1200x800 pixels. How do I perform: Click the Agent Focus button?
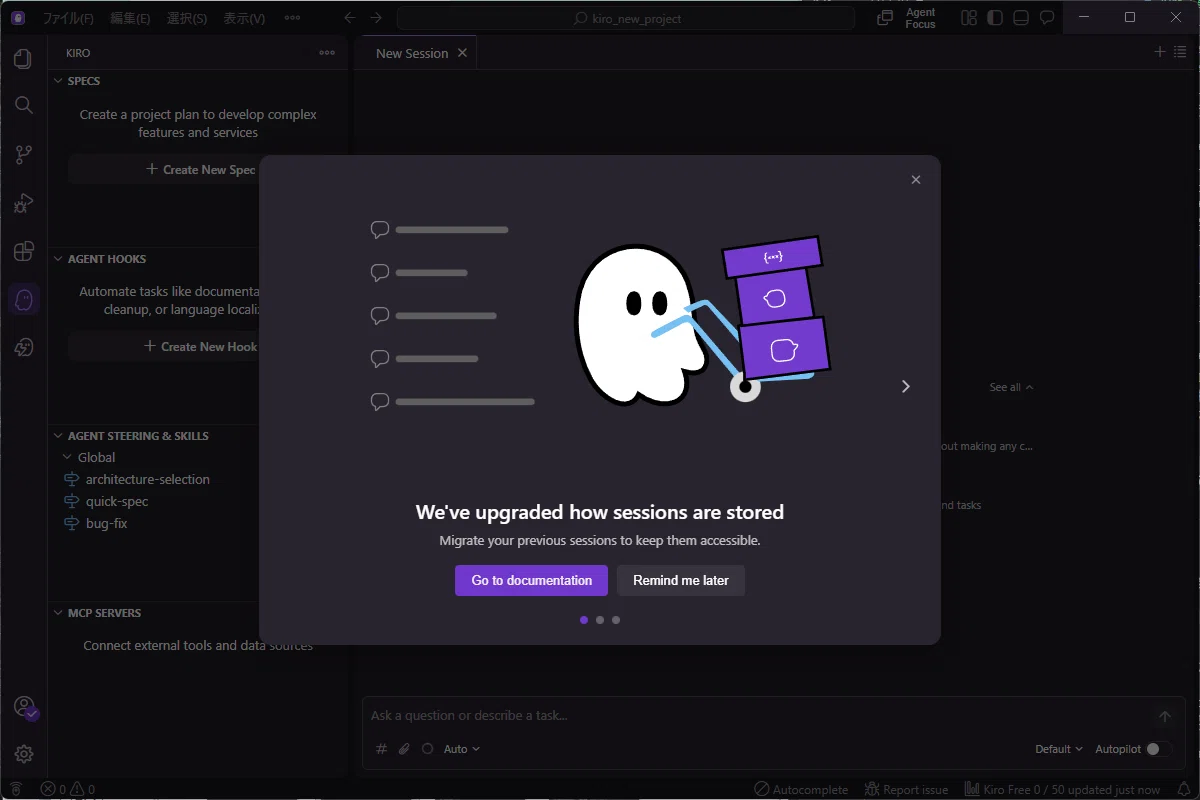[x=906, y=18]
